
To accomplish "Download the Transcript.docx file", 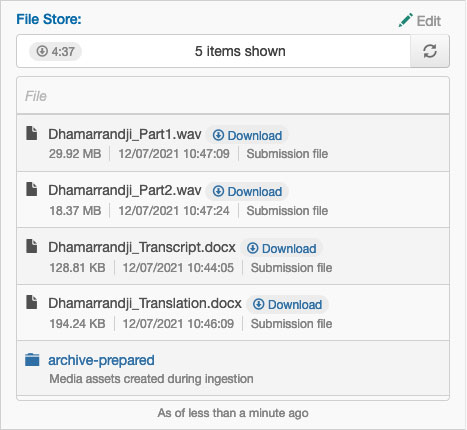I will coord(281,249).
